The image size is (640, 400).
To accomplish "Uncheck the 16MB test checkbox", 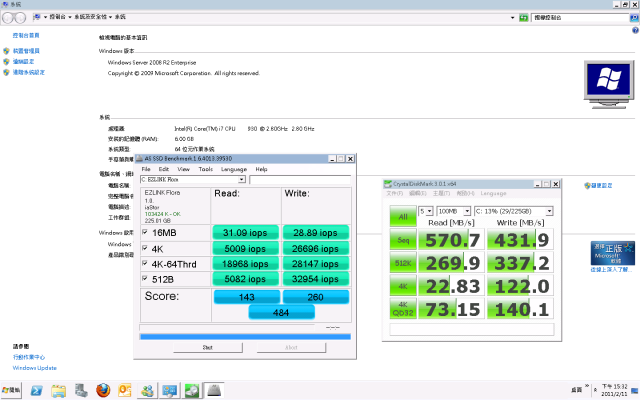I will pos(144,232).
